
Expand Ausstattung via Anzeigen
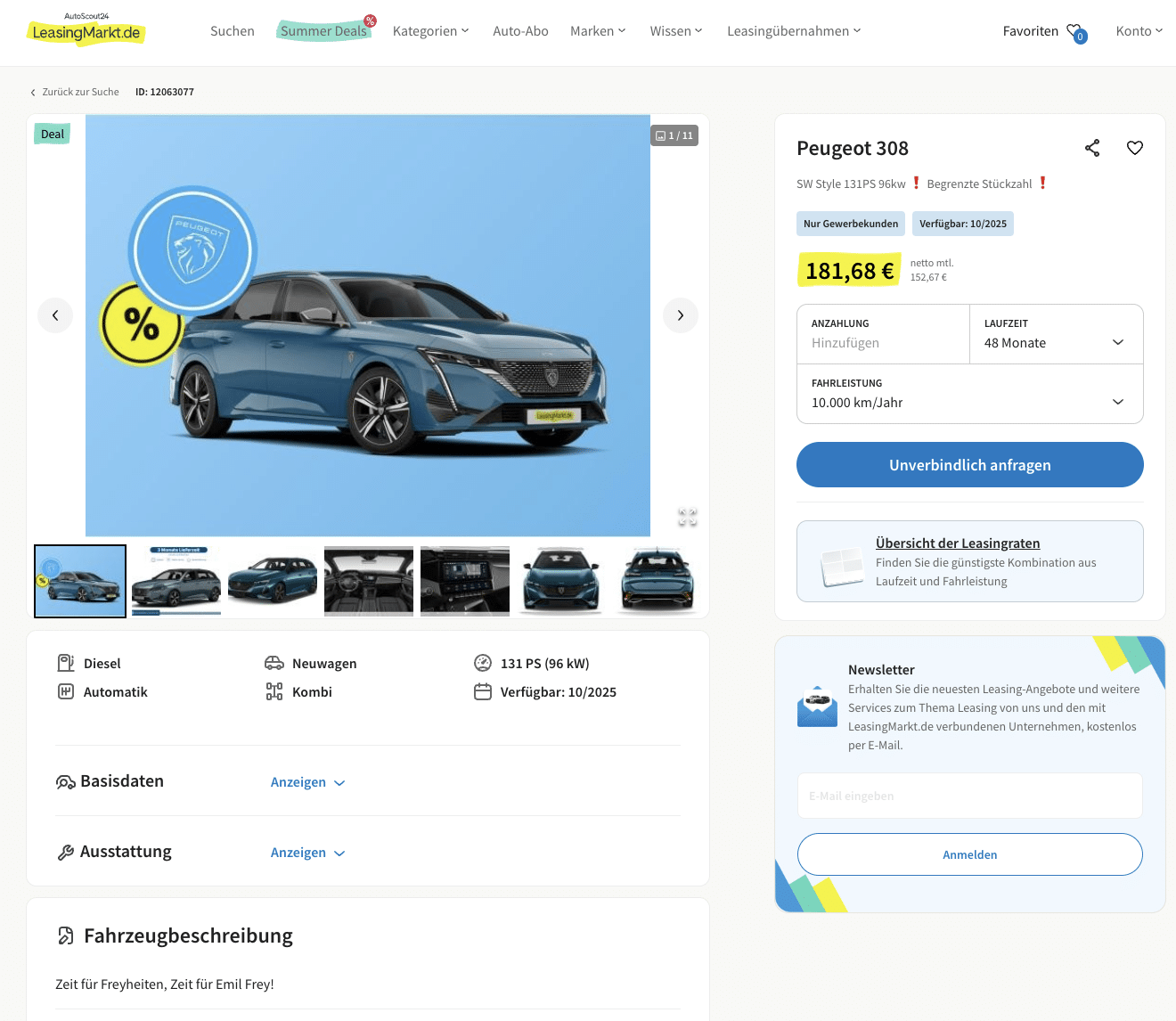point(307,853)
